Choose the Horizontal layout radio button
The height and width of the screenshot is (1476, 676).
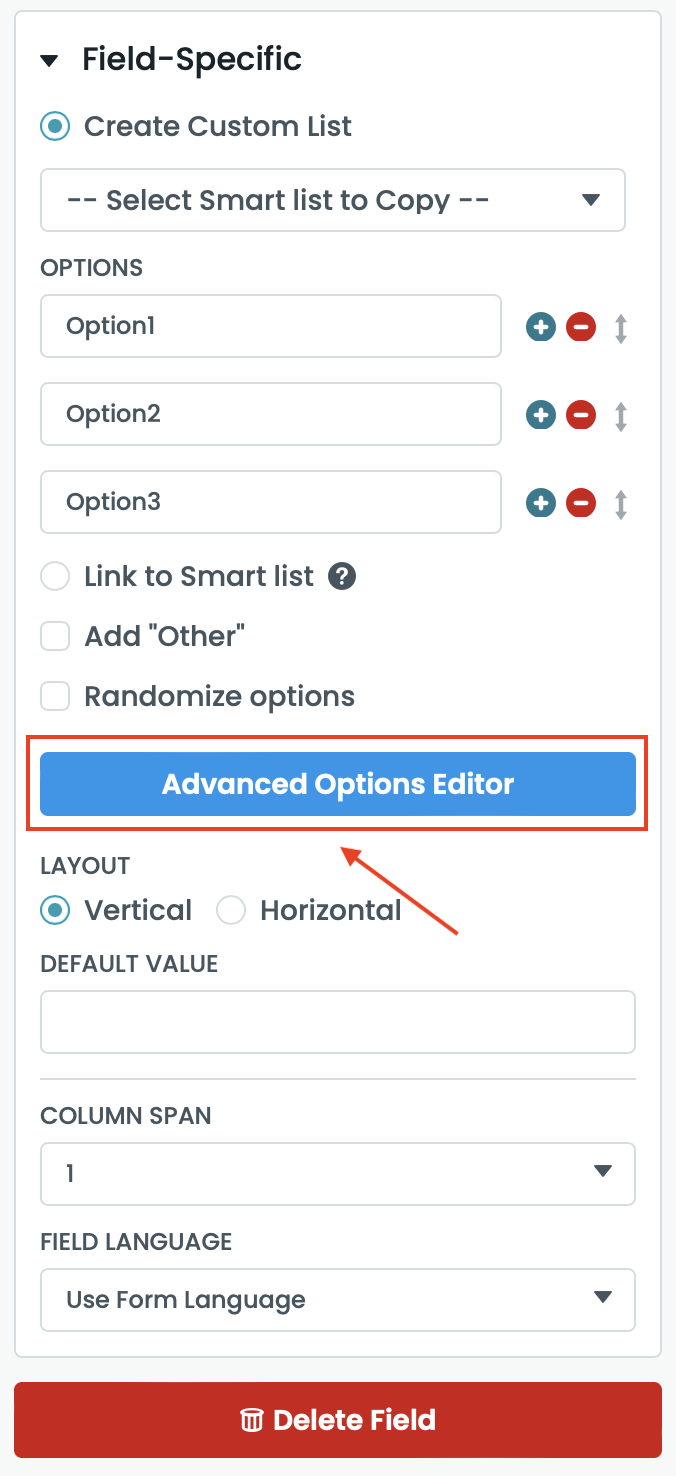(231, 911)
